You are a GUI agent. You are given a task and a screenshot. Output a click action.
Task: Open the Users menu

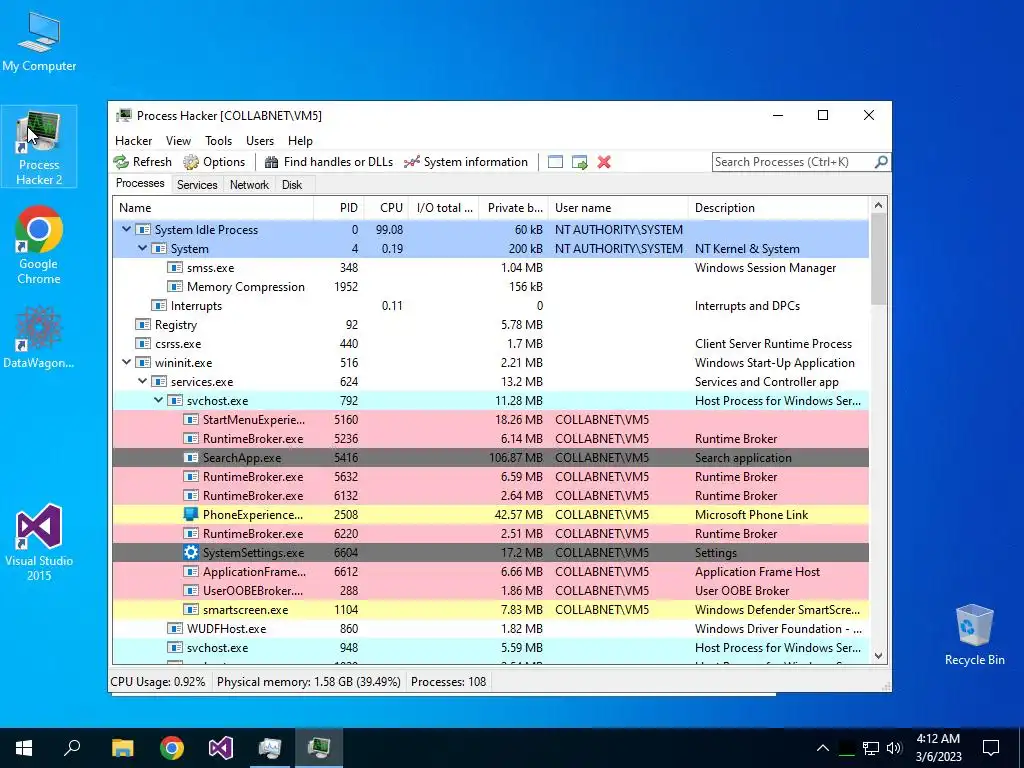[260, 140]
